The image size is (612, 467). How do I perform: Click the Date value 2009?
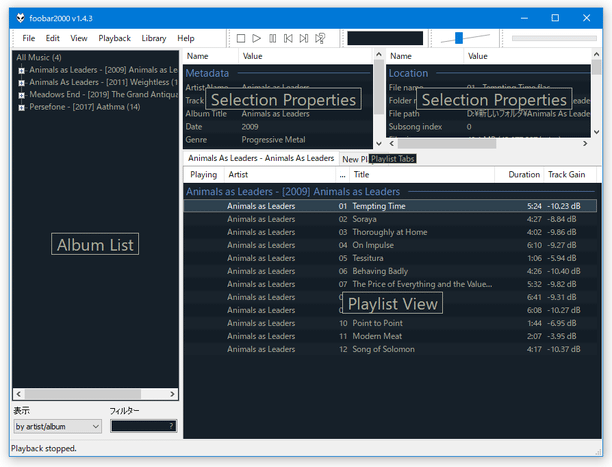[x=250, y=127]
